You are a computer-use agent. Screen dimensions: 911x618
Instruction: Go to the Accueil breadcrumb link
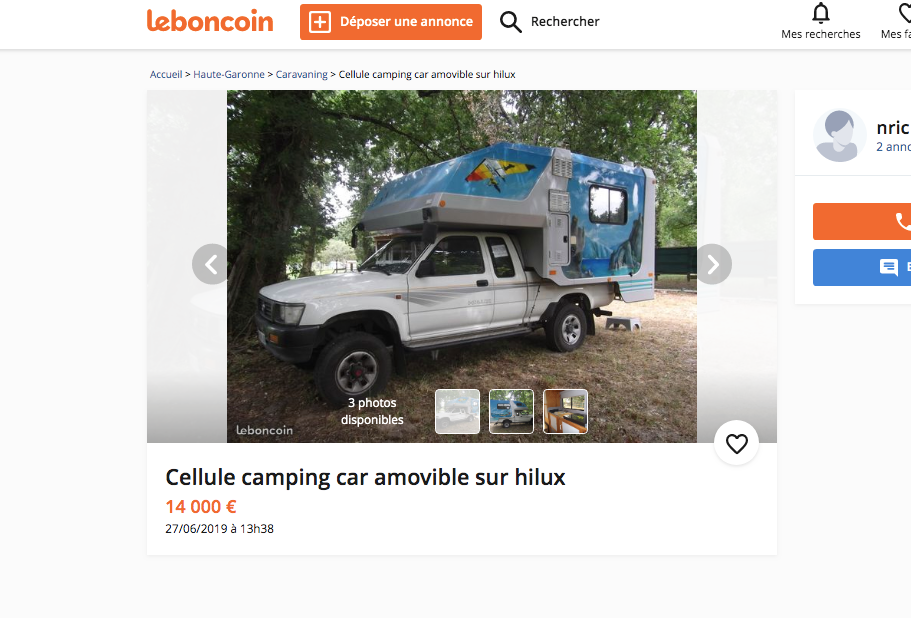166,74
